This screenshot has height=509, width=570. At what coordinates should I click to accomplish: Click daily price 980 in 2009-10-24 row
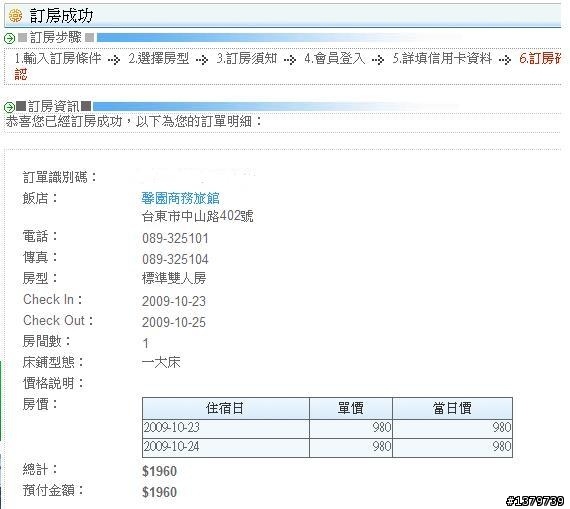(x=453, y=447)
